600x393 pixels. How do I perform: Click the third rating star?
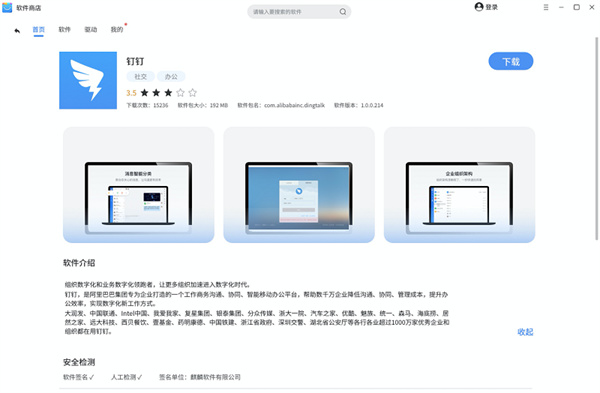(168, 93)
